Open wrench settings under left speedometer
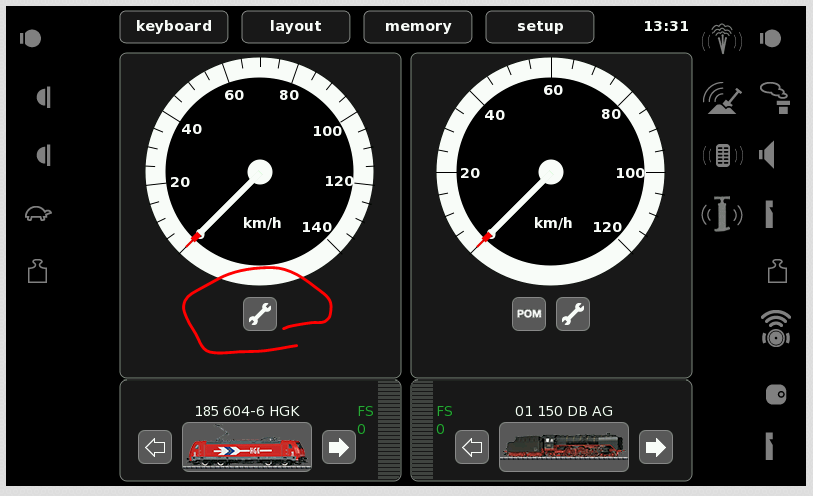 260,314
